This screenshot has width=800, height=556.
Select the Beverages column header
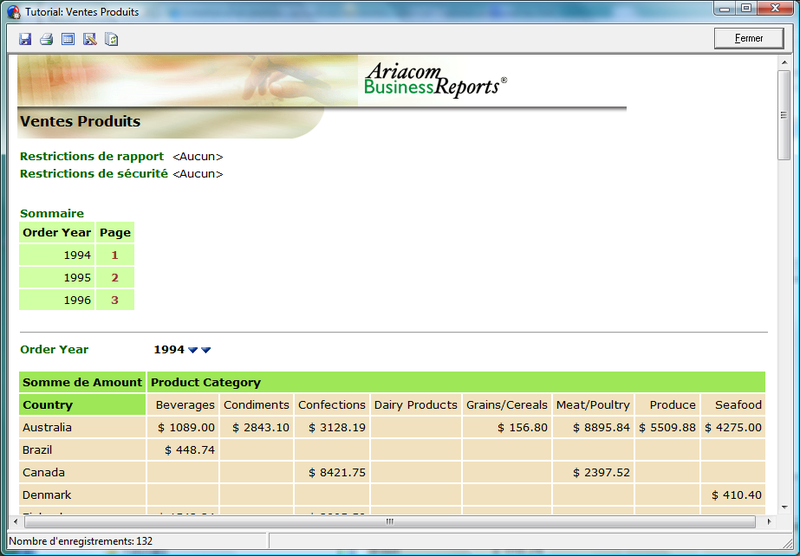(x=185, y=405)
